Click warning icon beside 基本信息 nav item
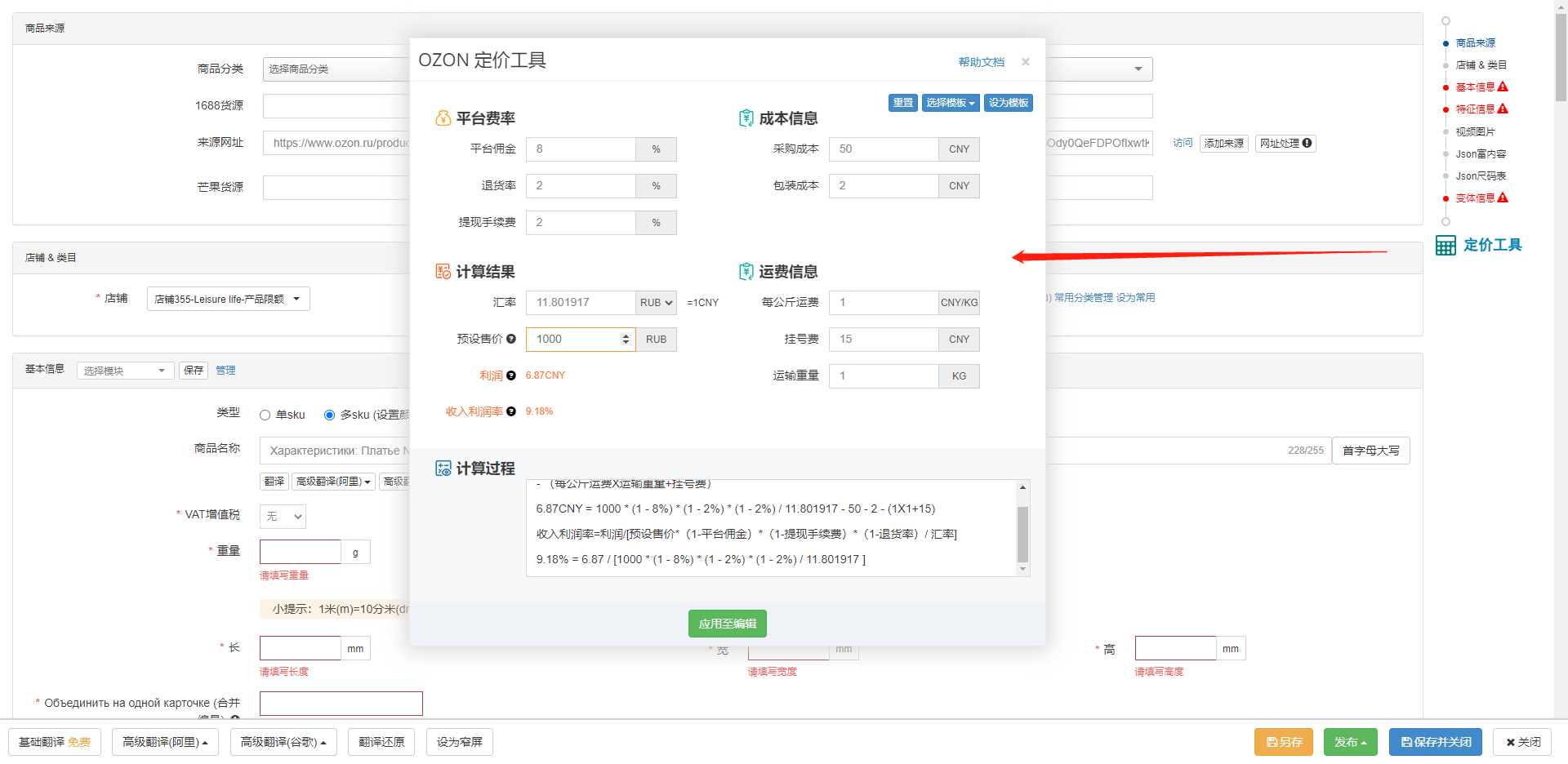1568x764 pixels. [1503, 87]
